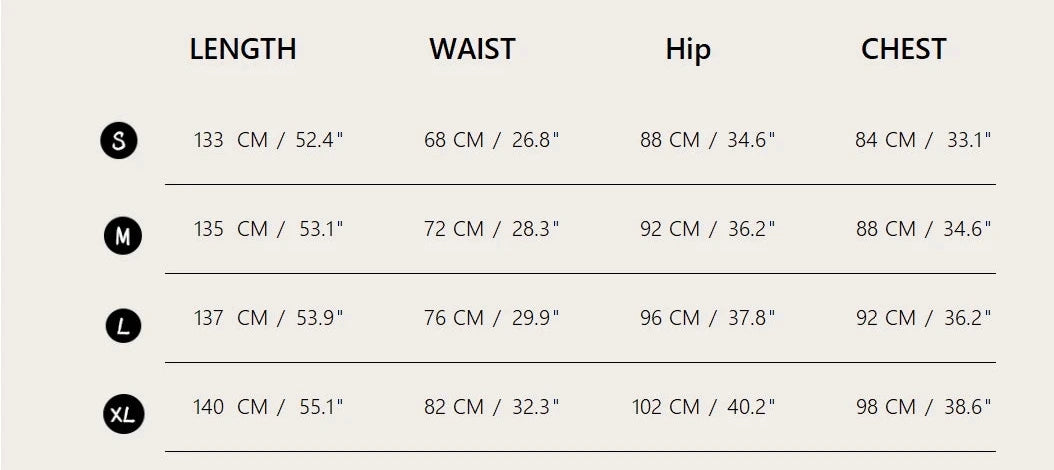Click the XL waist value 82 CM
1054x470 pixels.
pyautogui.click(x=454, y=407)
